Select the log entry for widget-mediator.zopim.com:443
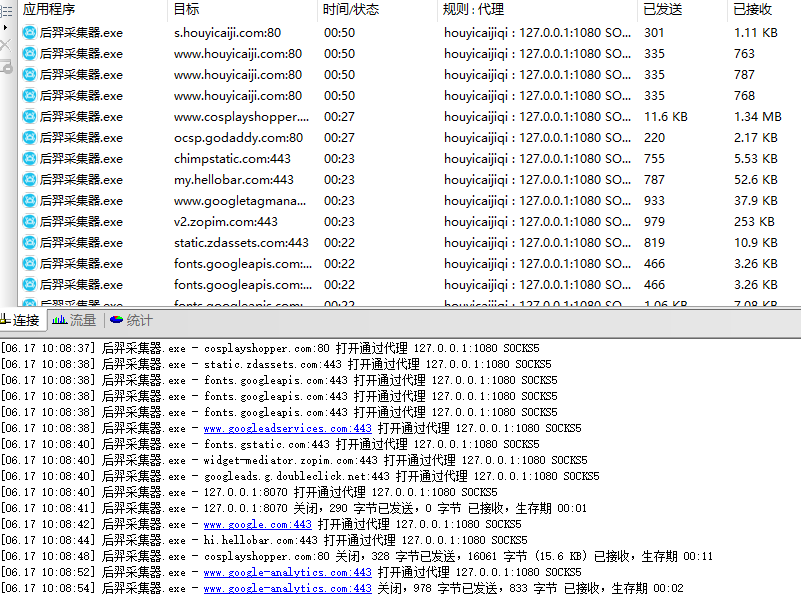 (294, 460)
